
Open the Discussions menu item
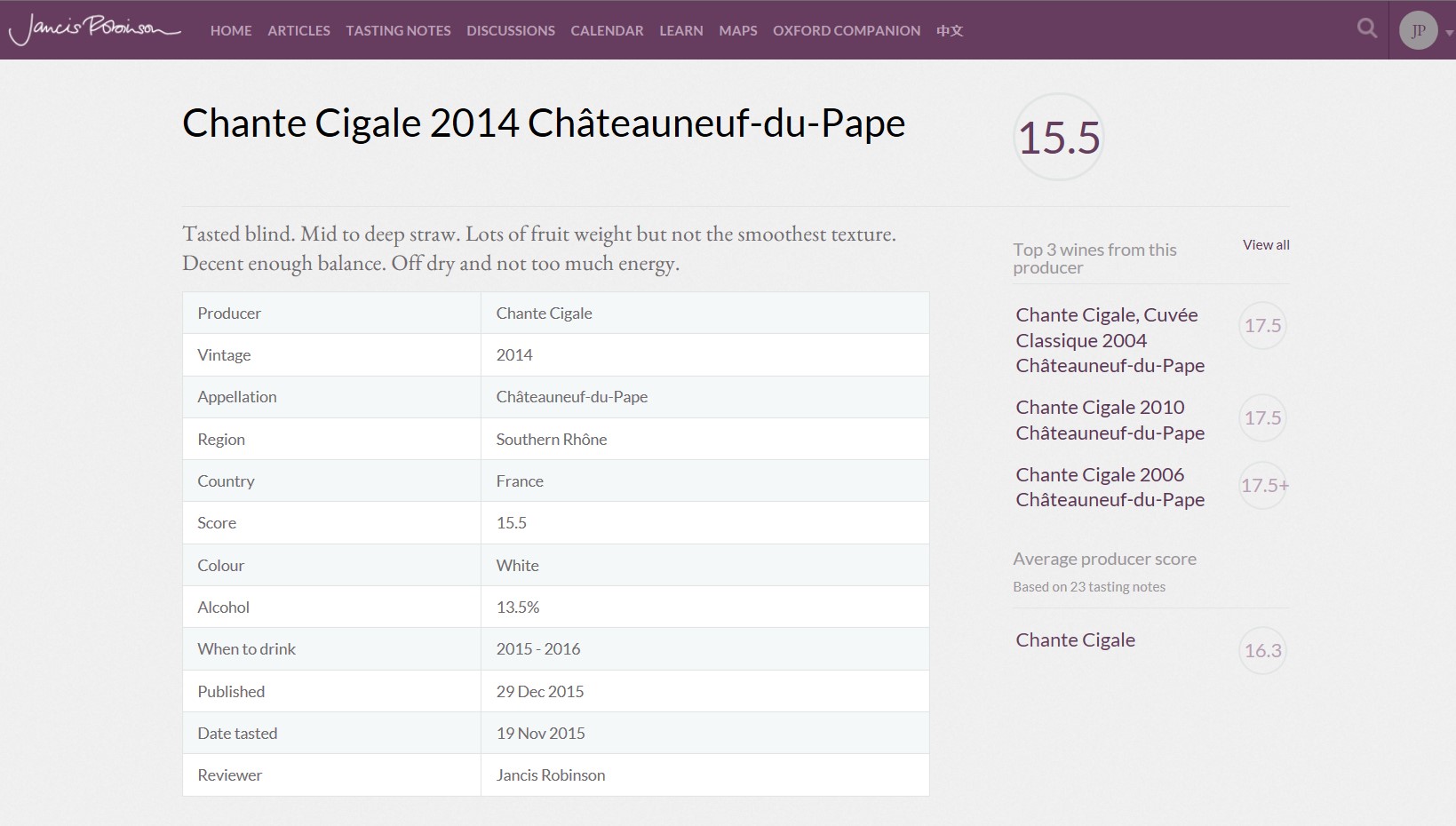[x=511, y=30]
